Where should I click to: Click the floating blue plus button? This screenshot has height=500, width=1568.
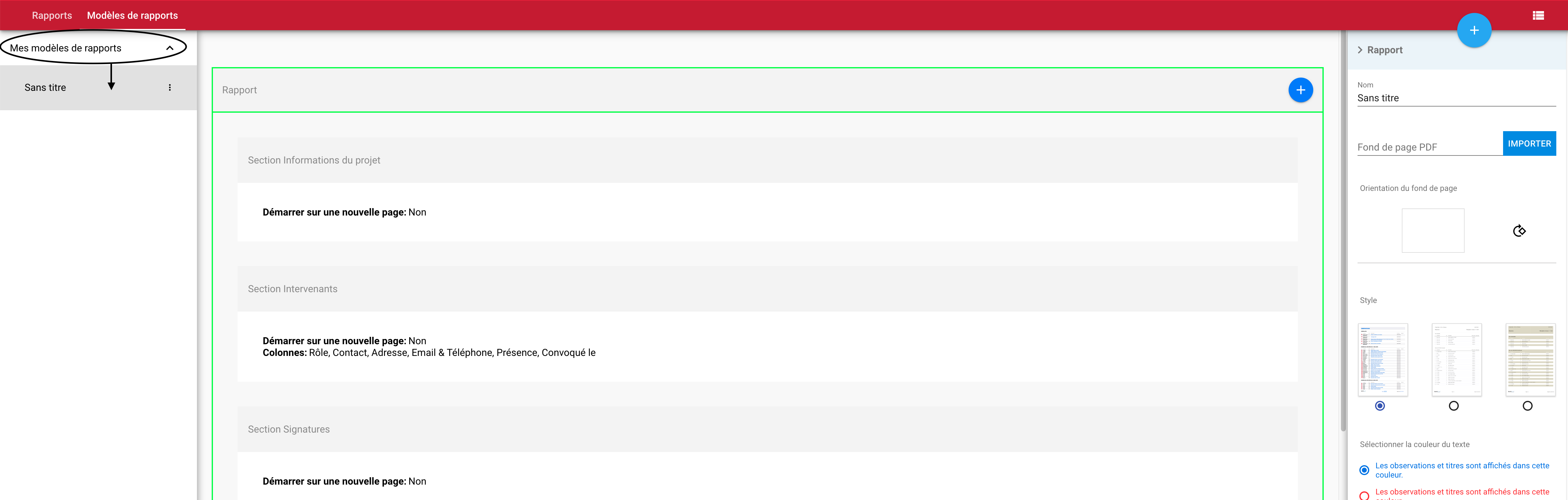click(1474, 30)
